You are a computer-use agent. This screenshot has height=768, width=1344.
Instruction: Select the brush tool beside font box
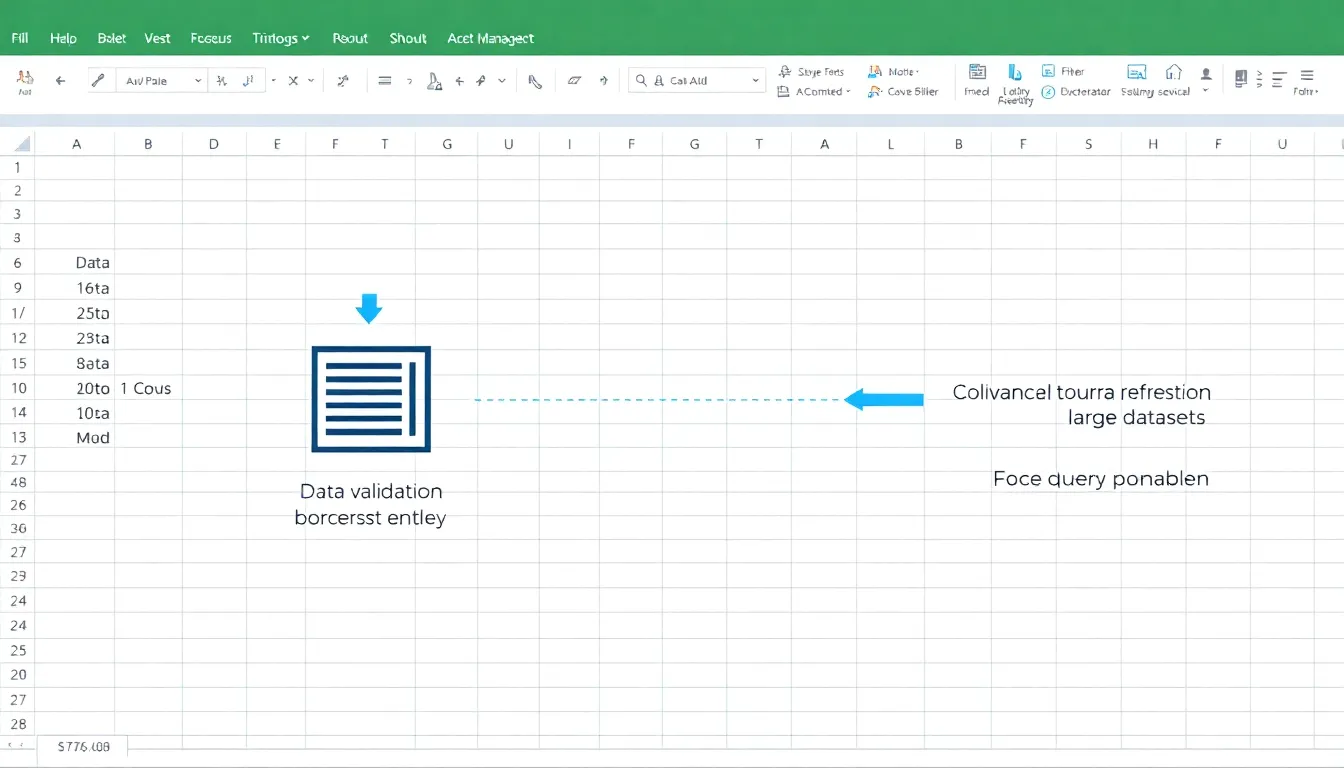[x=97, y=81]
